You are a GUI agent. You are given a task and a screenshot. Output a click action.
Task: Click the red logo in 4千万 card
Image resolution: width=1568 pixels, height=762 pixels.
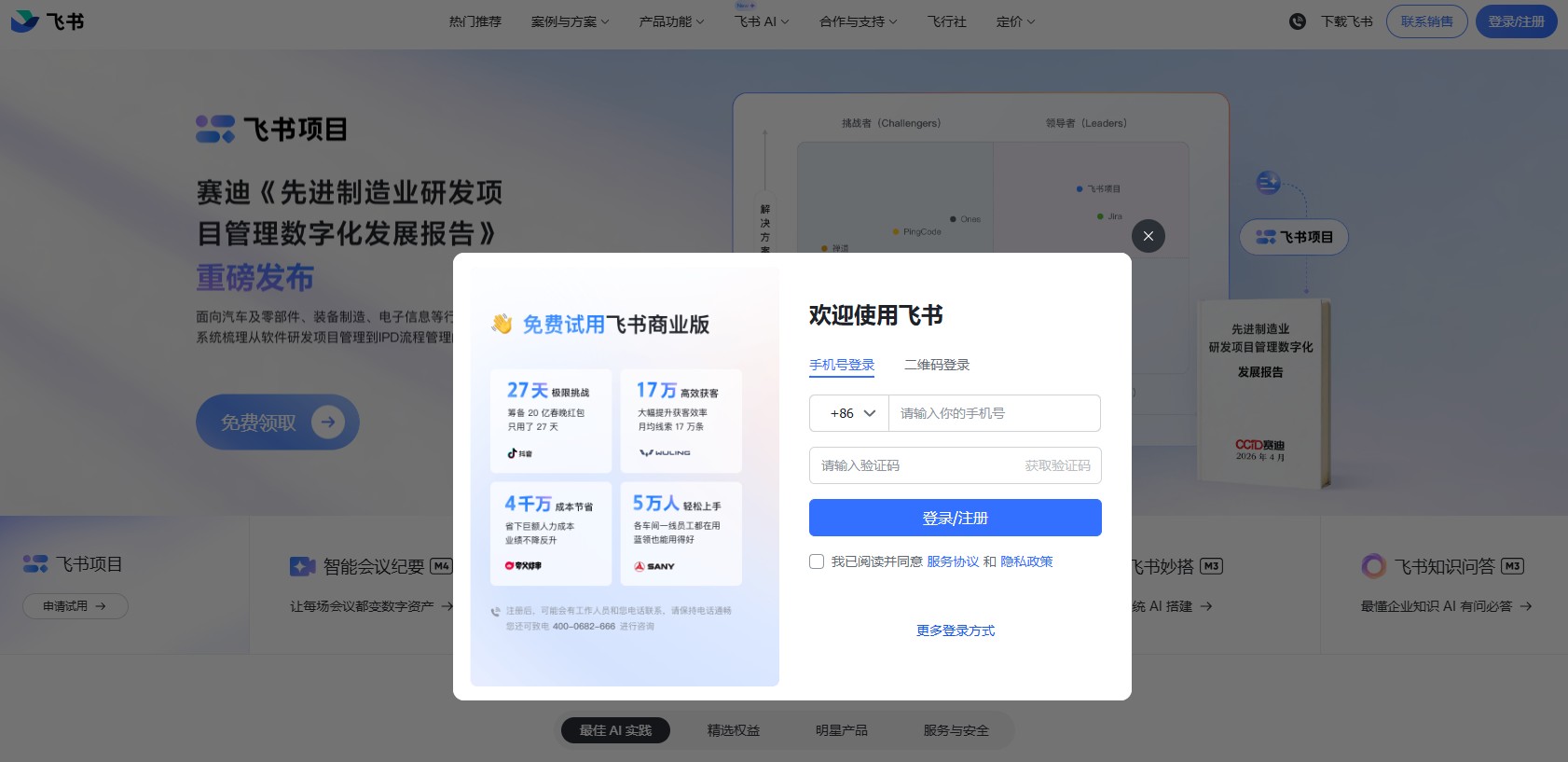click(523, 565)
